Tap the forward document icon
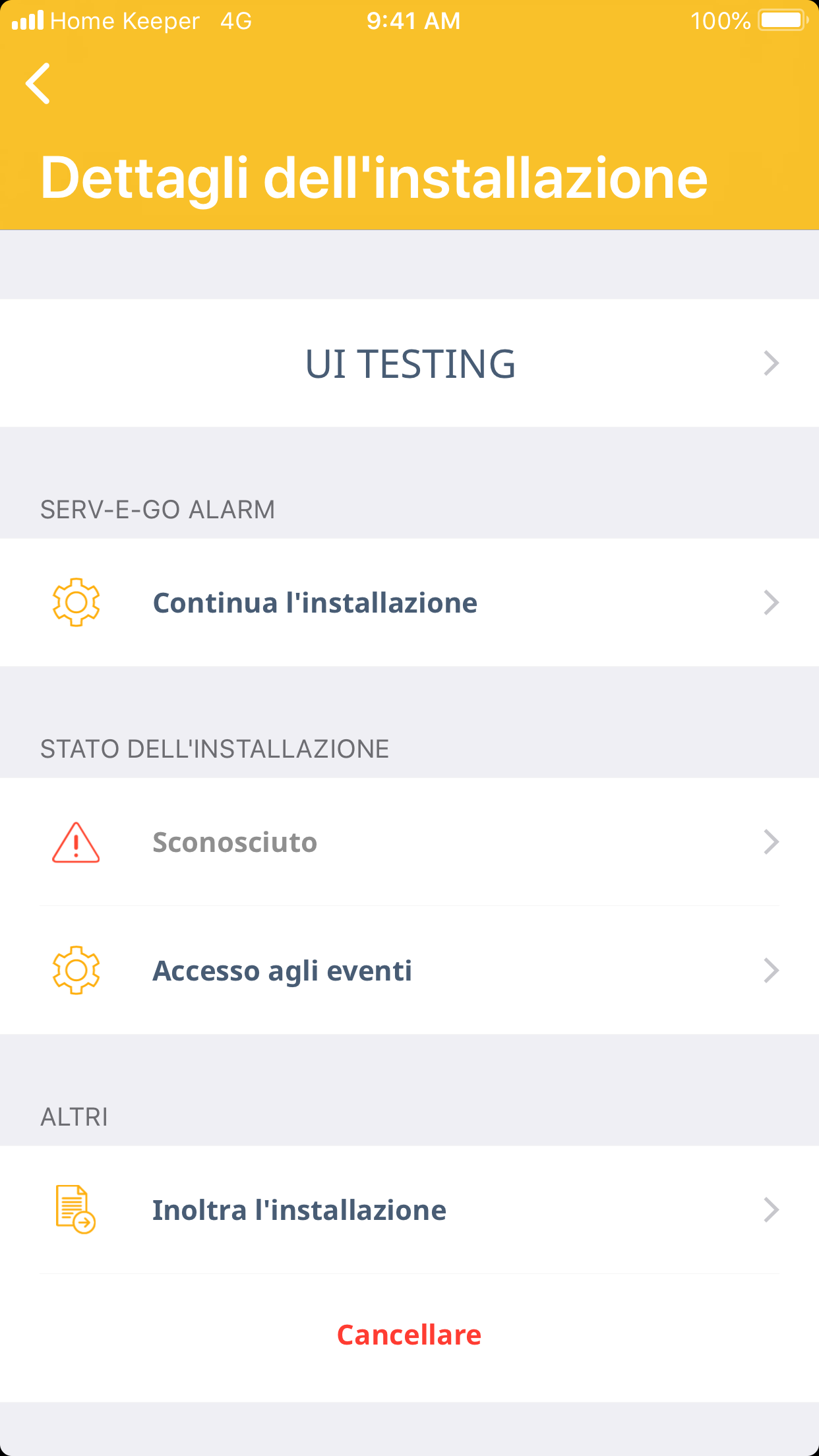 click(x=75, y=1209)
